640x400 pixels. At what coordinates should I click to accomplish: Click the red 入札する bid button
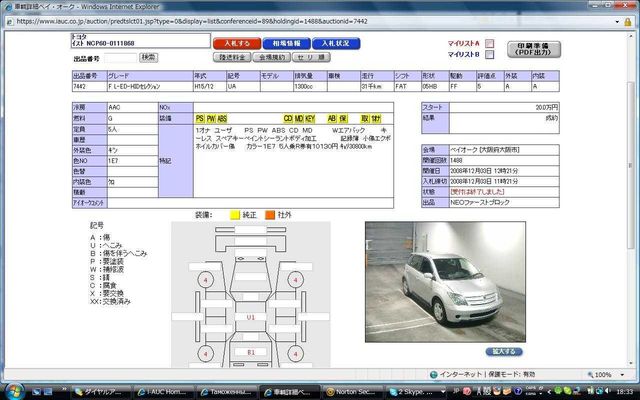(x=237, y=43)
